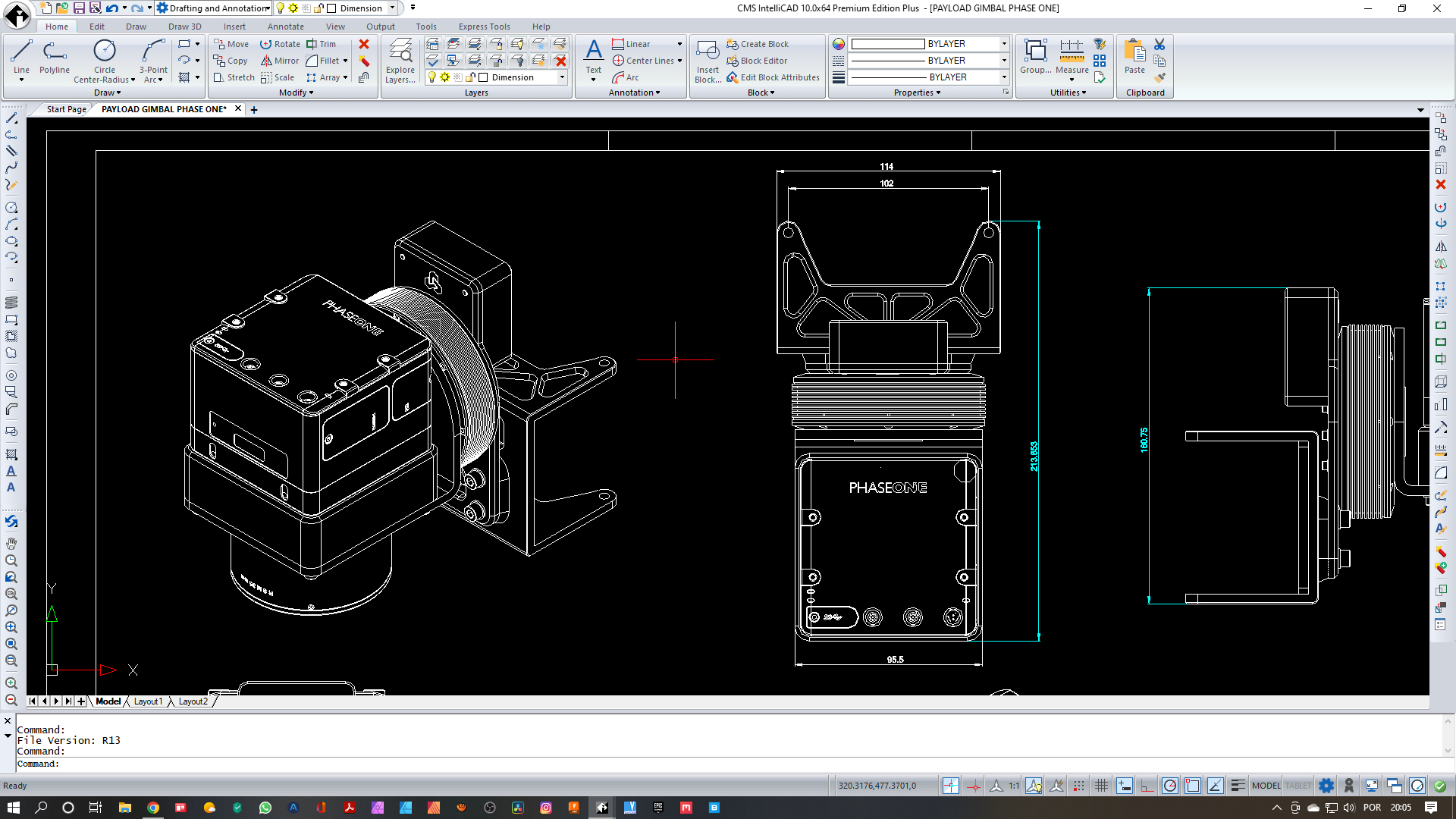Click in the command line input field
The width and height of the screenshot is (1456, 819).
pos(728,764)
